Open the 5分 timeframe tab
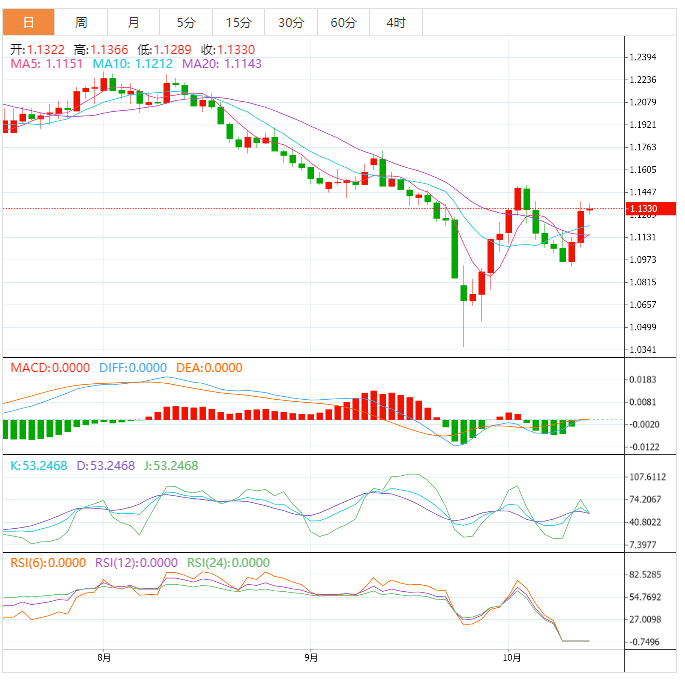Screen dimensions: 685x683 coord(186,22)
